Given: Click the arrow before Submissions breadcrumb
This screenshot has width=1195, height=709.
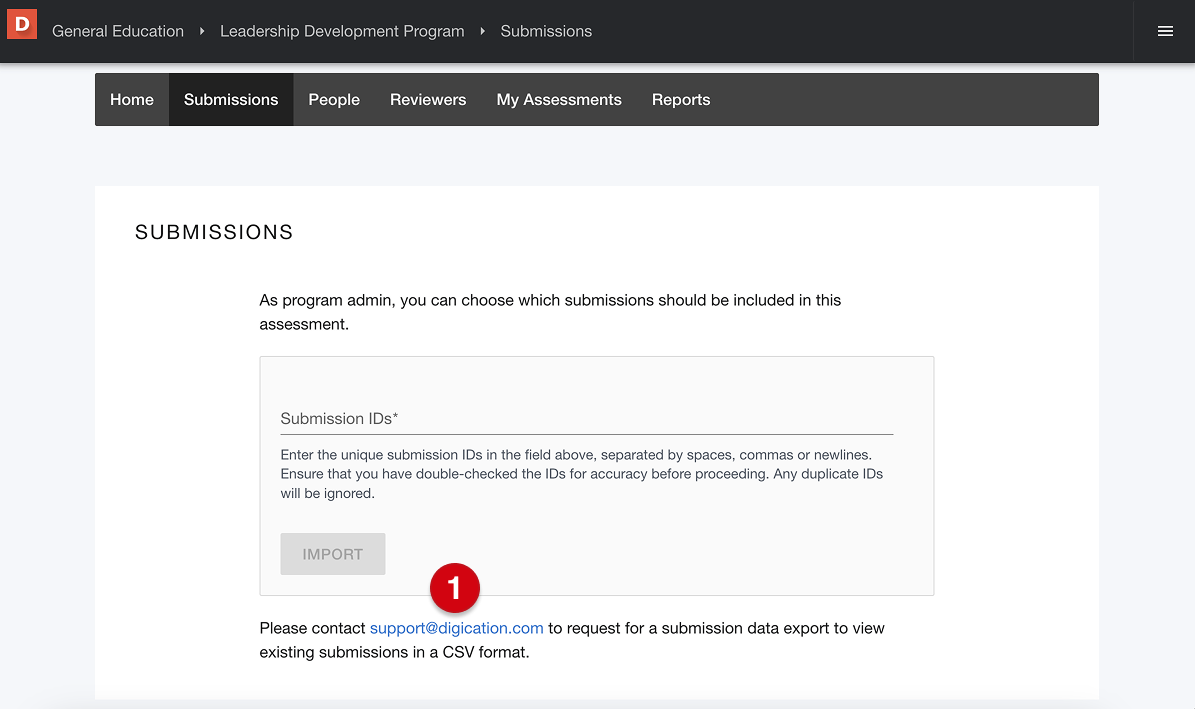Looking at the screenshot, I should (482, 31).
